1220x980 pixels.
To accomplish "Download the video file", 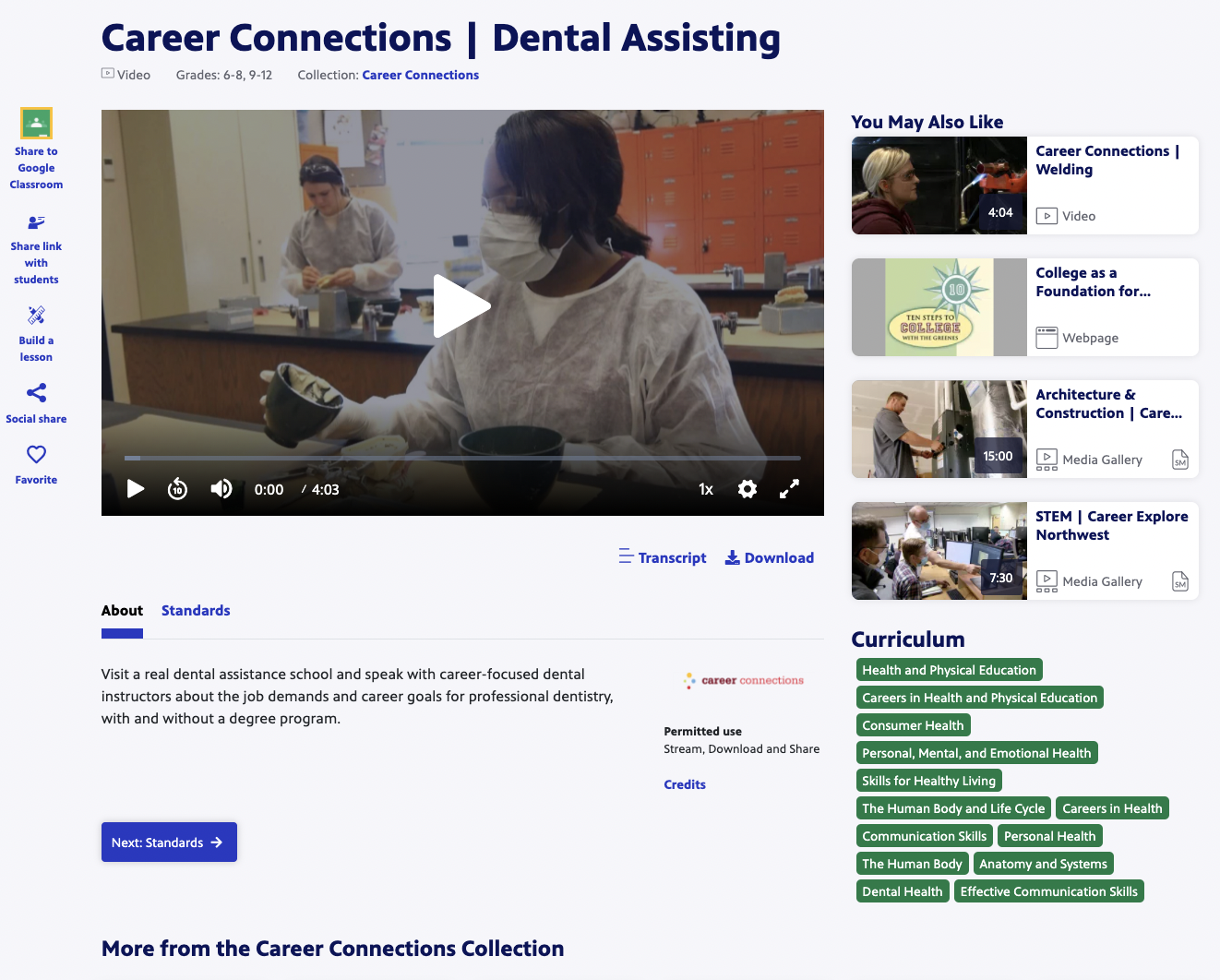I will point(769,557).
